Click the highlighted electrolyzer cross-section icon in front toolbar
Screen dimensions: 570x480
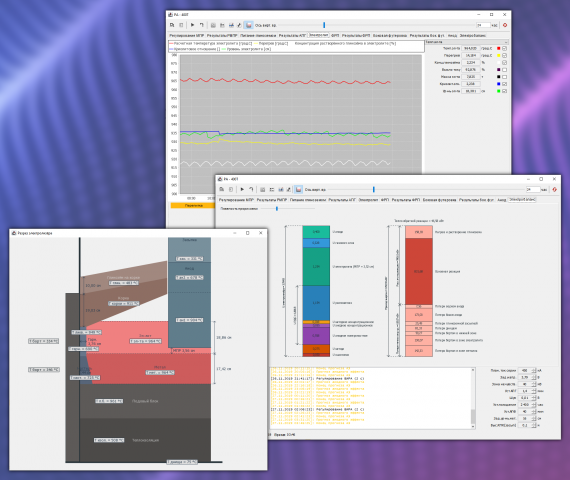(298, 189)
